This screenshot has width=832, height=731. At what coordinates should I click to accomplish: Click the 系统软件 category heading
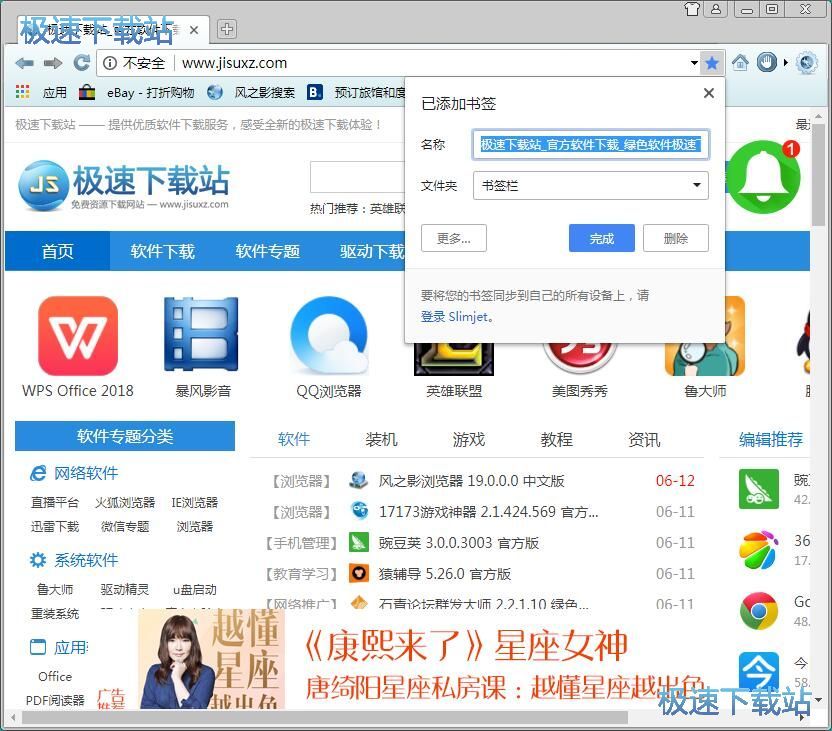86,560
